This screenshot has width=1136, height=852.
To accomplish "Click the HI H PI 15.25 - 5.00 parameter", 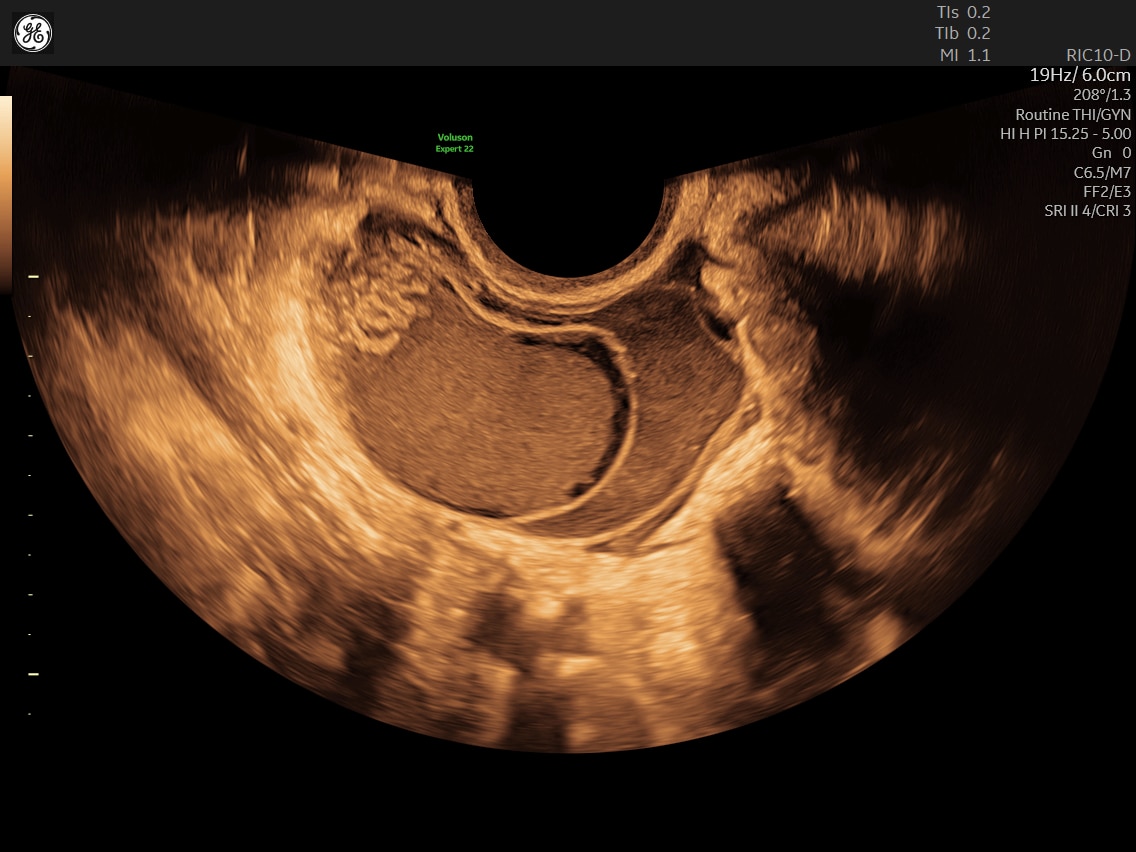I will [1065, 133].
